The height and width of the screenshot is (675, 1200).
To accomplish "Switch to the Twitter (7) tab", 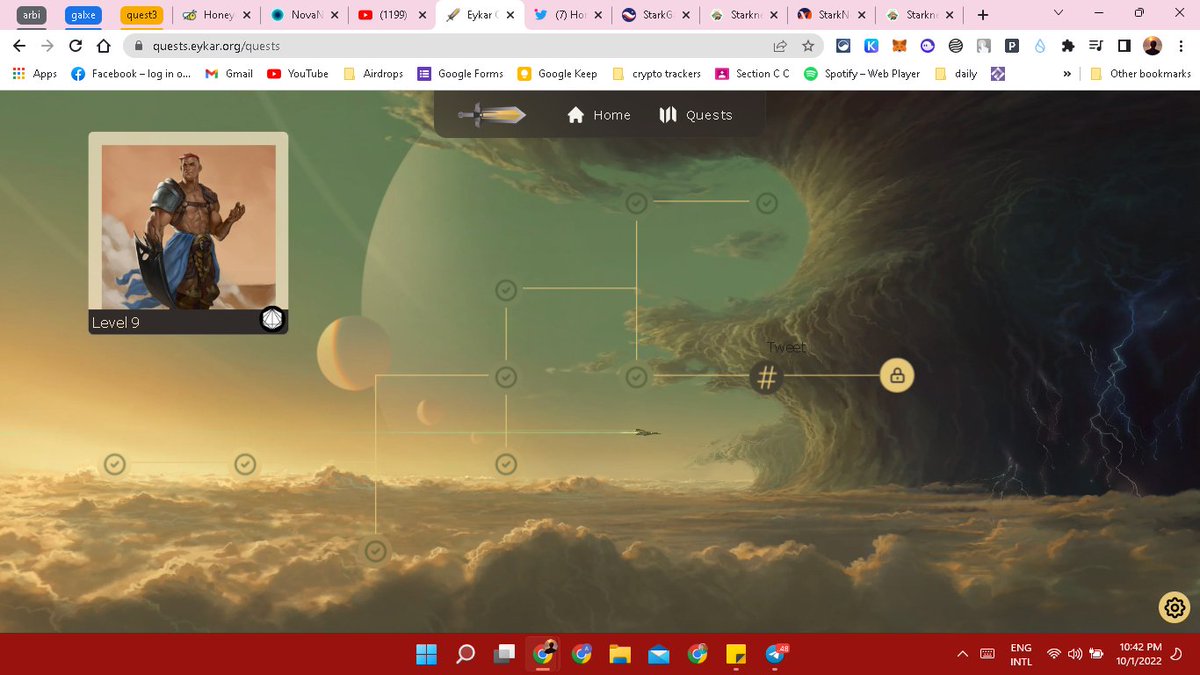I will click(x=568, y=15).
